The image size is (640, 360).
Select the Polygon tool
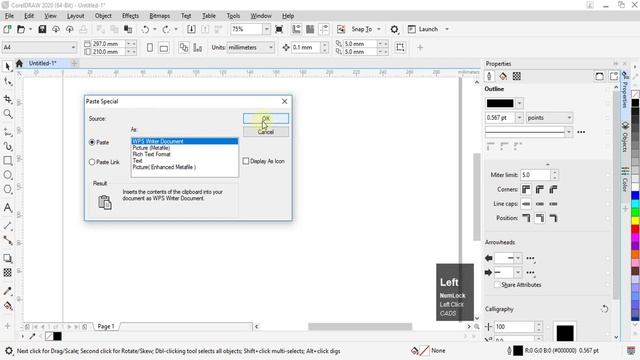pyautogui.click(x=8, y=189)
